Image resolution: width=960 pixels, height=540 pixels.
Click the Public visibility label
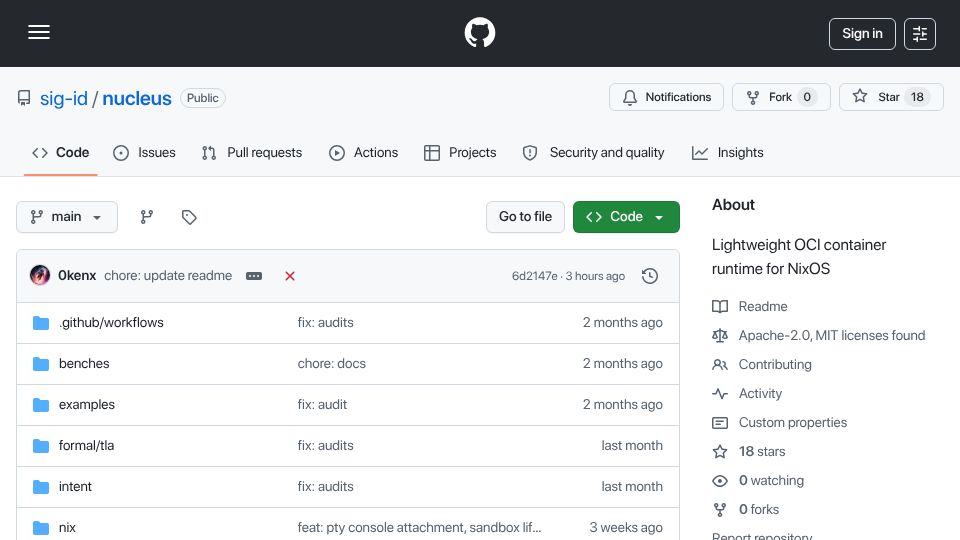tap(203, 98)
